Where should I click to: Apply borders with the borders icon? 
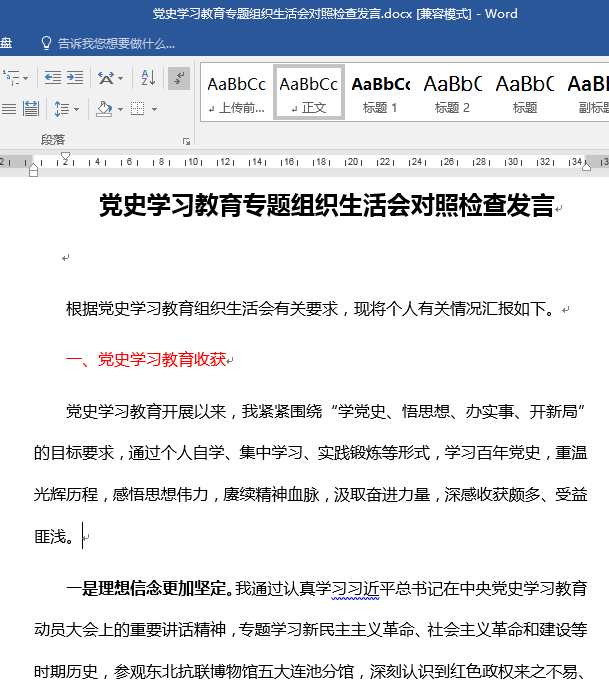click(x=137, y=109)
